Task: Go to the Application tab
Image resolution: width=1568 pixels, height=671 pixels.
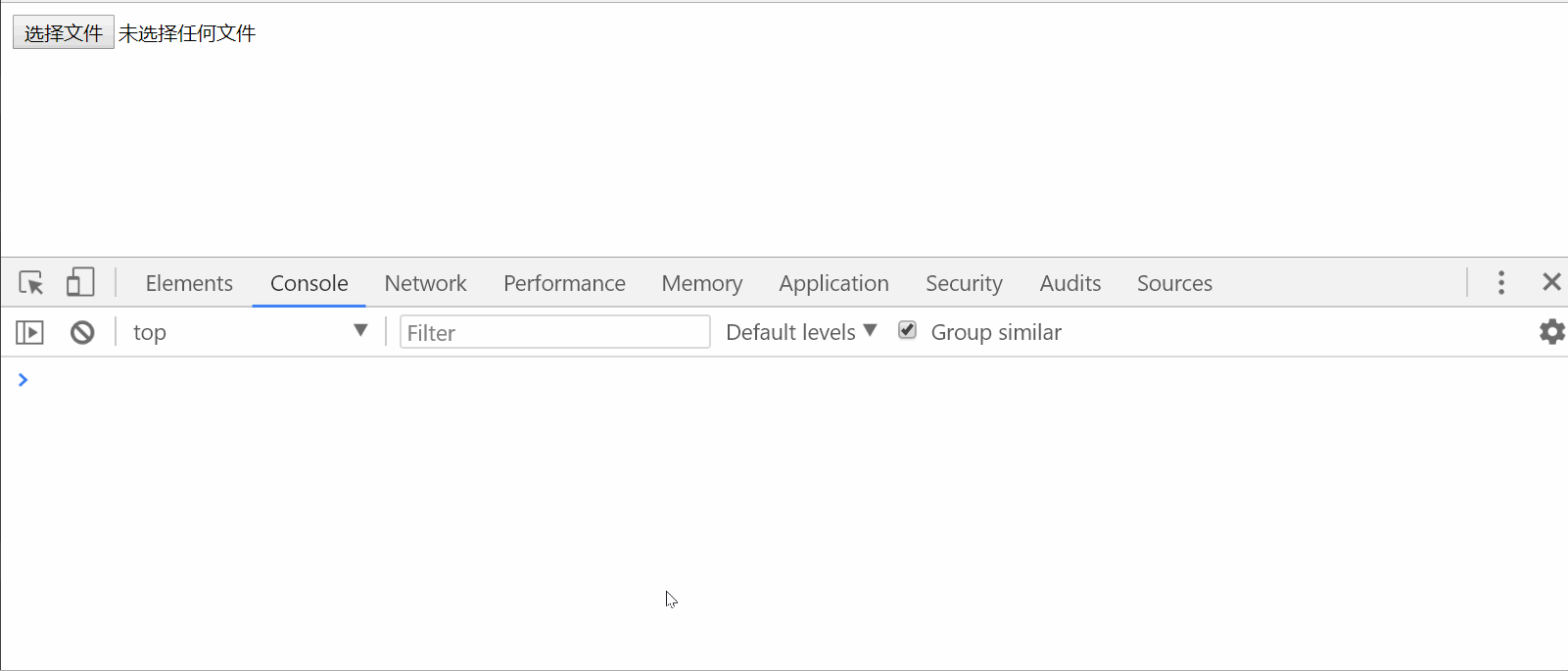Action: click(x=833, y=283)
